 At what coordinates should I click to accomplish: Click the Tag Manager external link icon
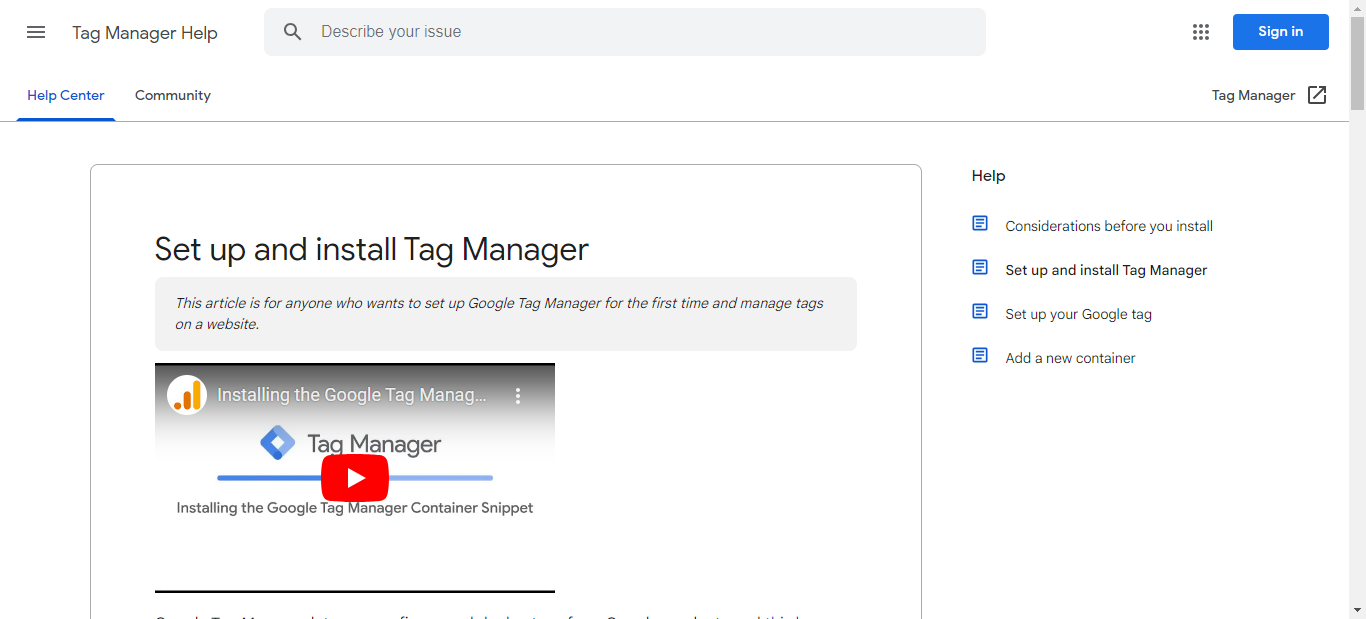pos(1317,95)
